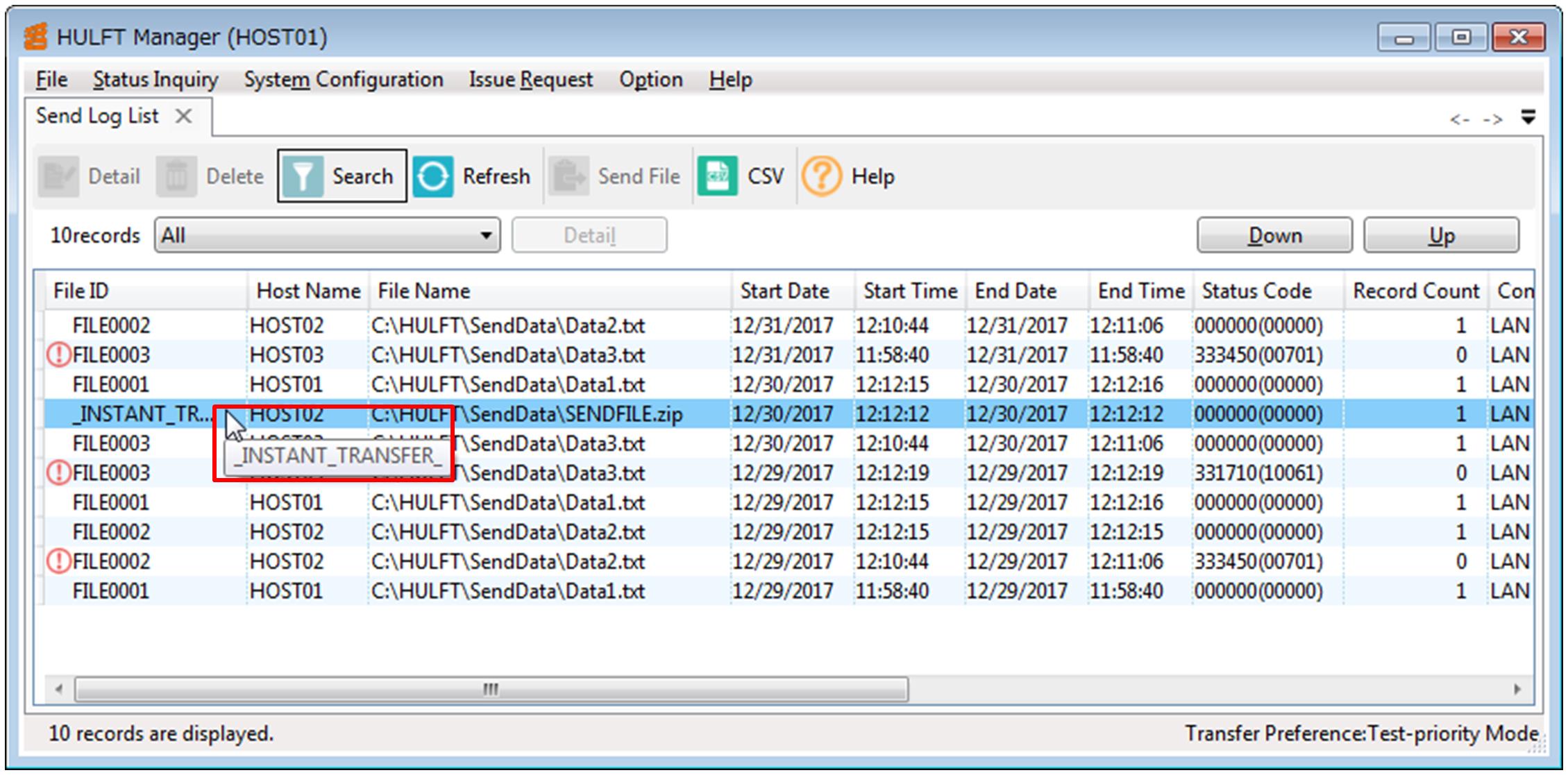Sort by File ID column header
This screenshot has width=1568, height=775.
point(146,291)
